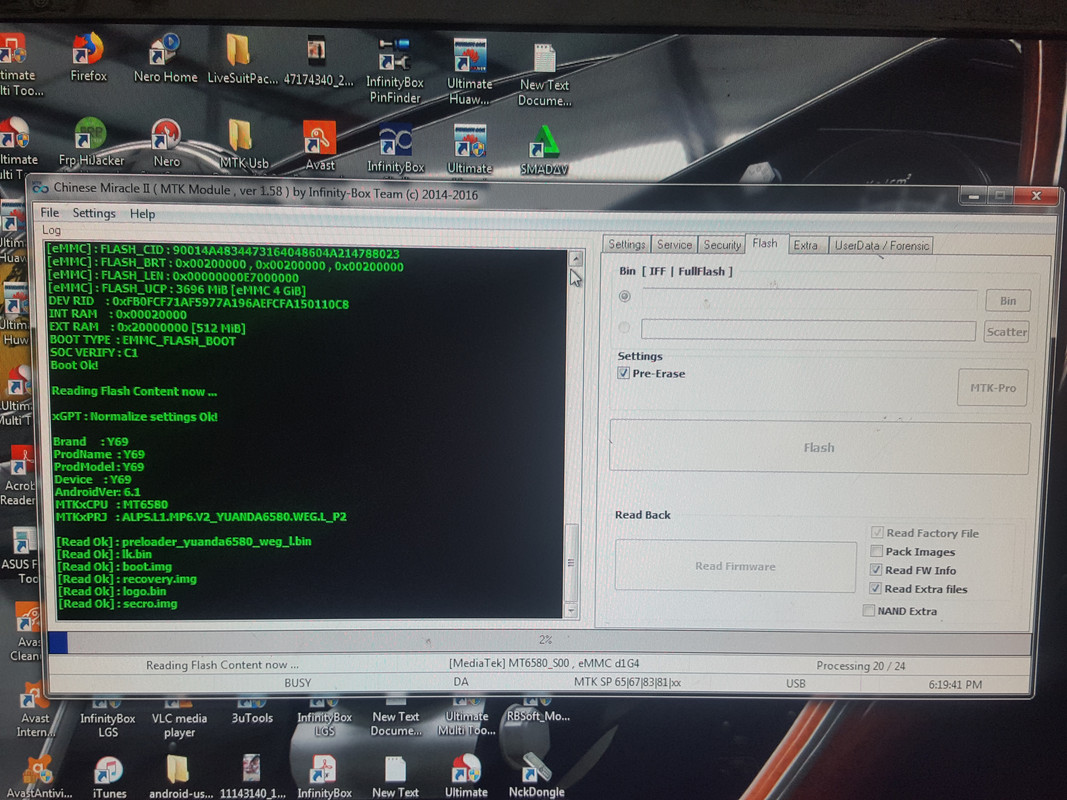
Task: Click '[Read Ok] : recovery.img' log line
Action: click(x=127, y=579)
